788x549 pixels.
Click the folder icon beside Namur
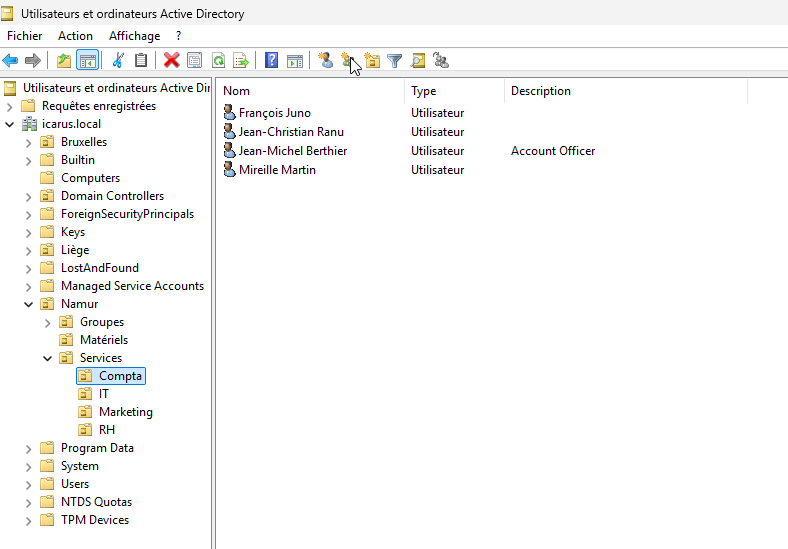[x=47, y=304]
